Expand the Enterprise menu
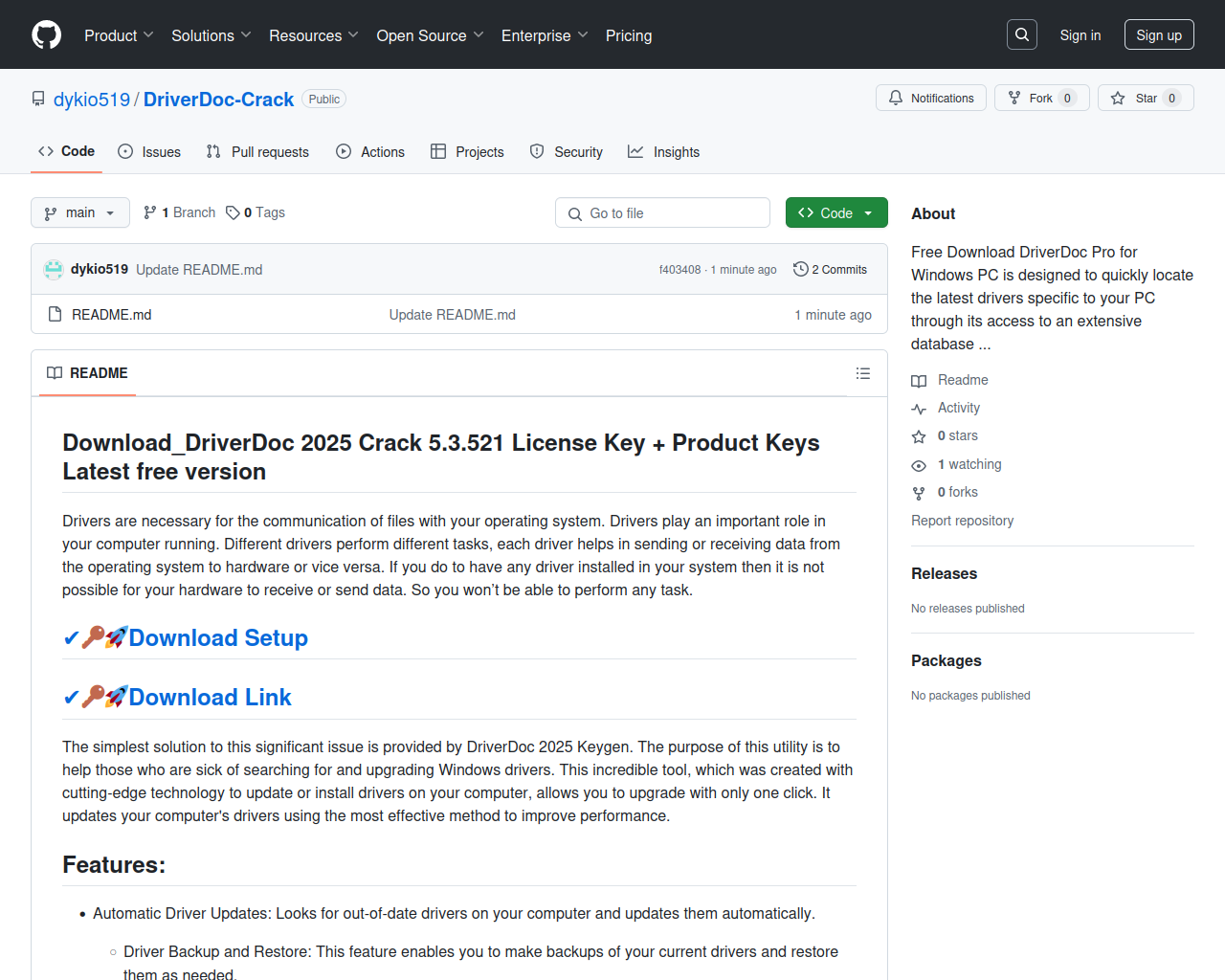Image resolution: width=1225 pixels, height=980 pixels. pyautogui.click(x=545, y=35)
